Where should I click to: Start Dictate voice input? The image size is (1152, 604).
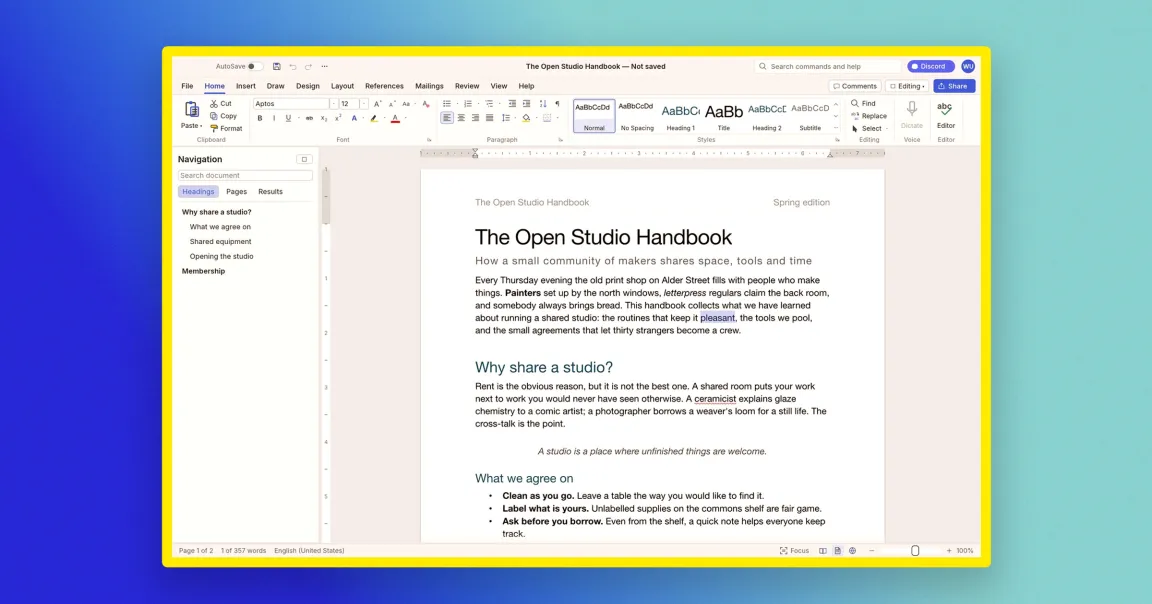click(x=912, y=115)
